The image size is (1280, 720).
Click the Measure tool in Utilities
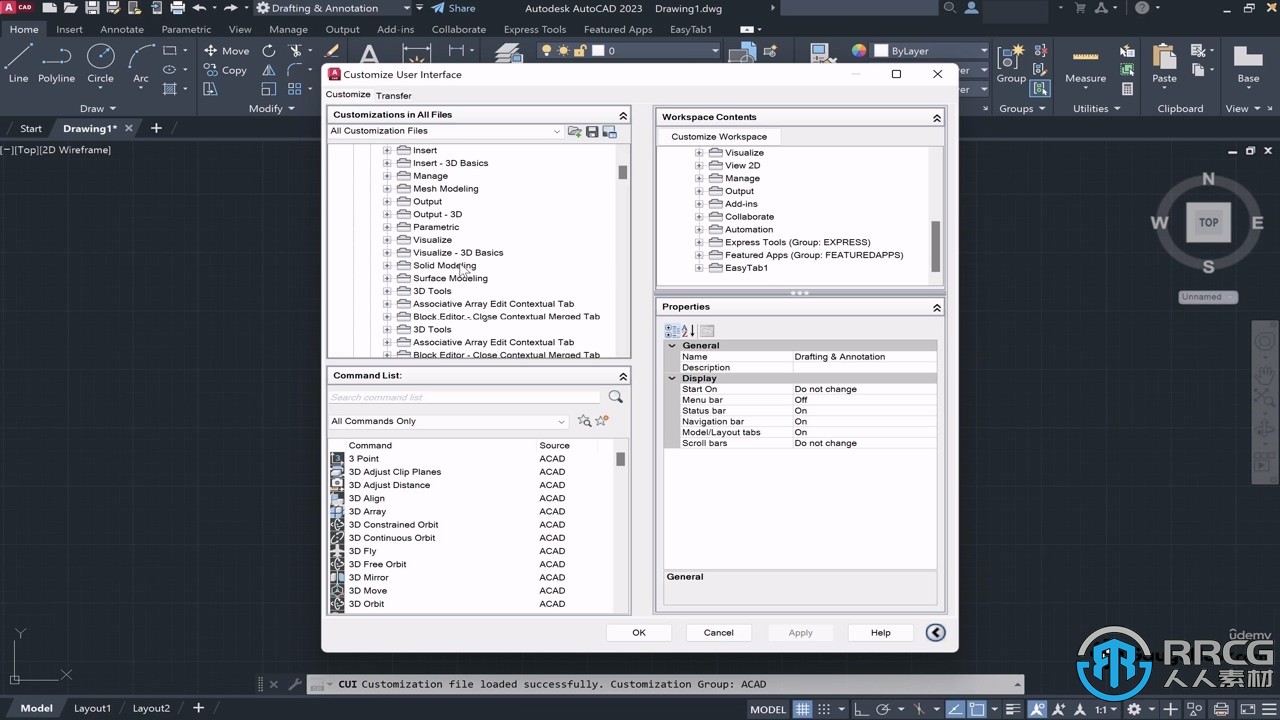pyautogui.click(x=1085, y=64)
